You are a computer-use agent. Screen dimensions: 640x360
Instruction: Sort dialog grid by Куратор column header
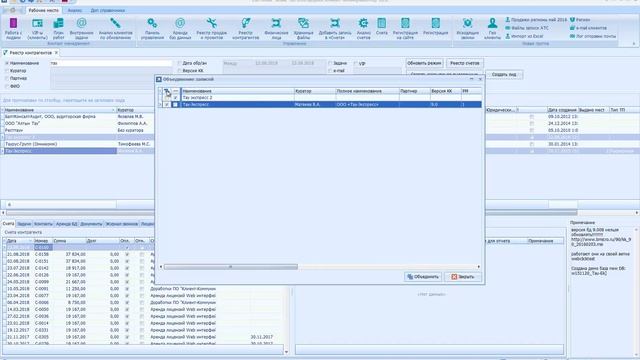coord(315,91)
